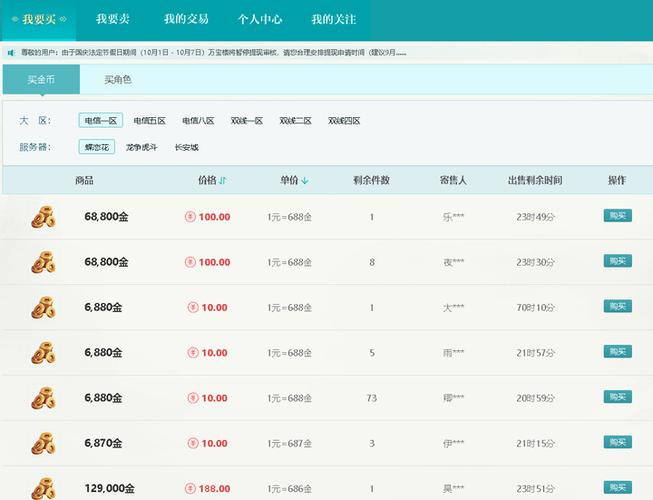Click the 1元=686金 unit price
The width and height of the screenshot is (653, 500).
[x=289, y=489]
